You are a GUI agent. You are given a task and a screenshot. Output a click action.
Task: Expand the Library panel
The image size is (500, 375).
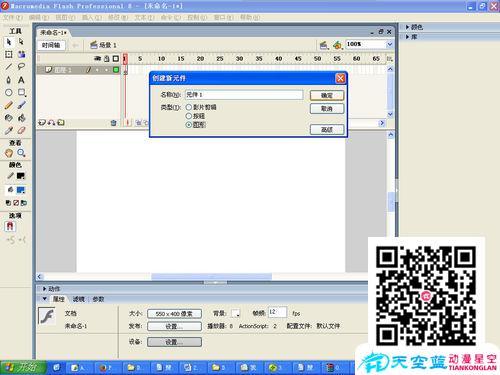click(411, 37)
